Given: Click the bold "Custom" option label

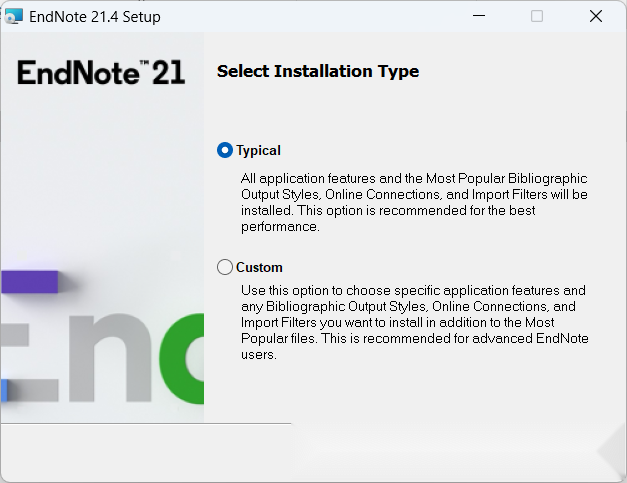Looking at the screenshot, I should pyautogui.click(x=259, y=268).
